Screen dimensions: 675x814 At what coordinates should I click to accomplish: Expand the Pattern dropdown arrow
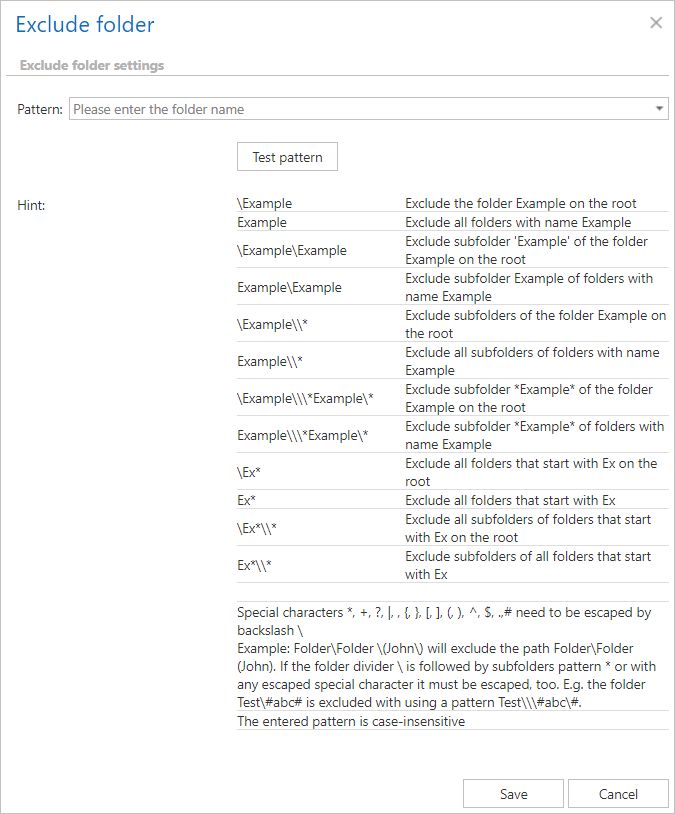[659, 108]
